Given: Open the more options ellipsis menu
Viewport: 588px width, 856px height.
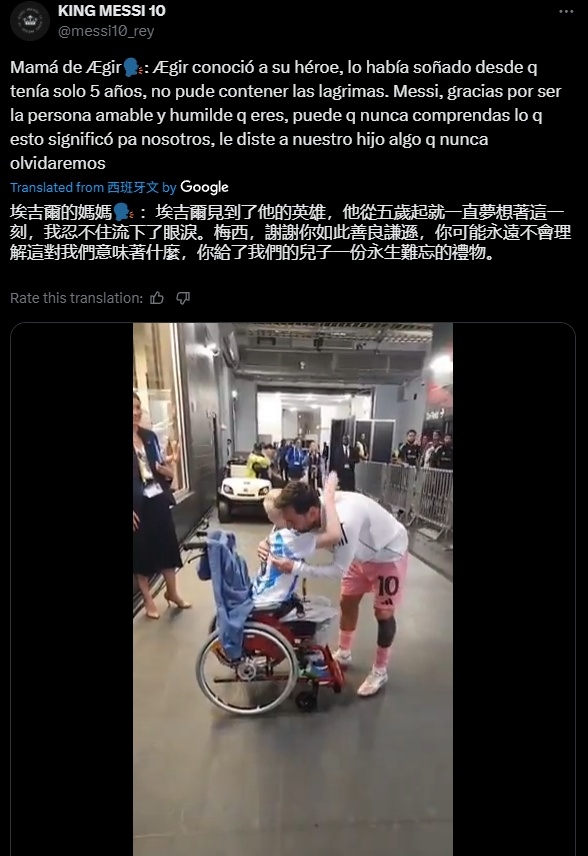Looking at the screenshot, I should point(566,11).
